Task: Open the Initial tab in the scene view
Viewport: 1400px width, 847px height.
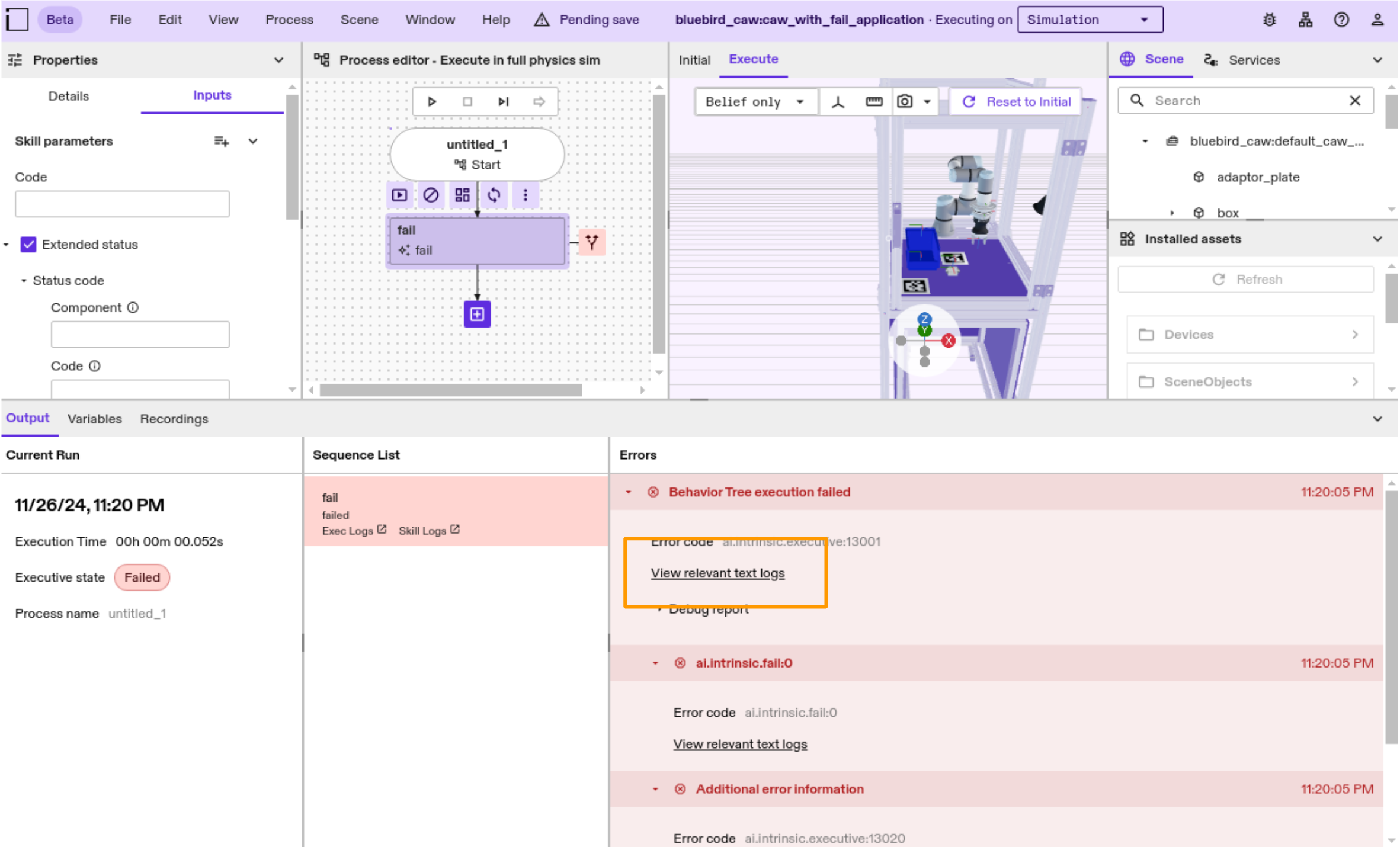Action: [x=694, y=59]
